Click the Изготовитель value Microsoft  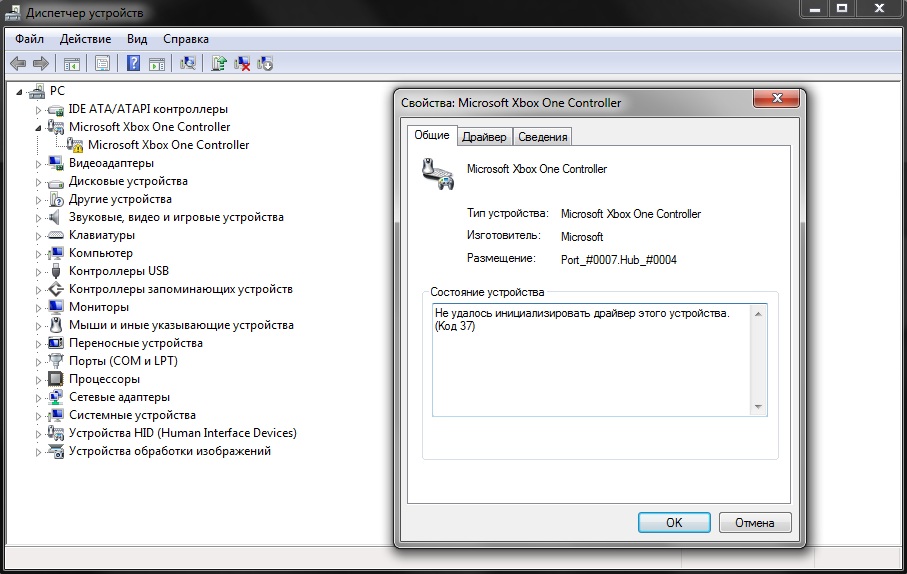[582, 237]
